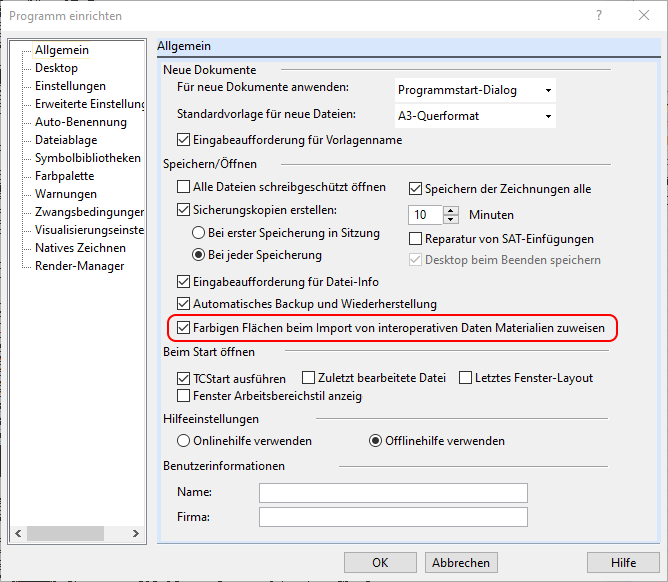The width and height of the screenshot is (668, 582).
Task: Open Natives Zeichnen page
Action: [x=80, y=248]
